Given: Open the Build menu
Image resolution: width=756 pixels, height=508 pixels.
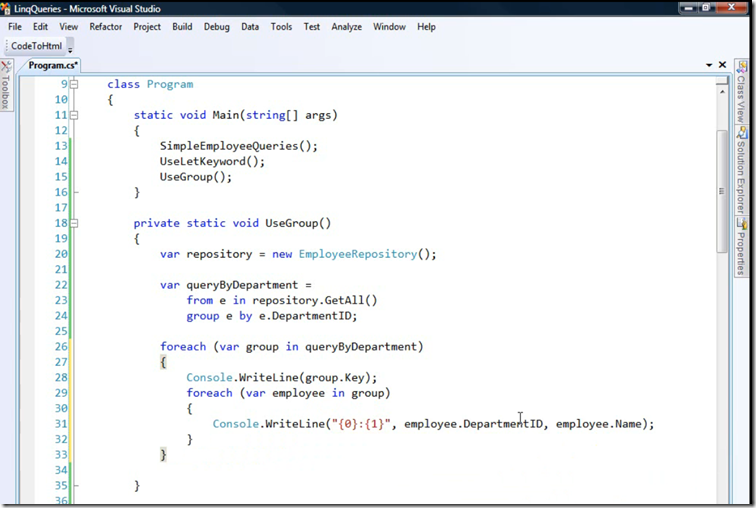Looking at the screenshot, I should 182,27.
